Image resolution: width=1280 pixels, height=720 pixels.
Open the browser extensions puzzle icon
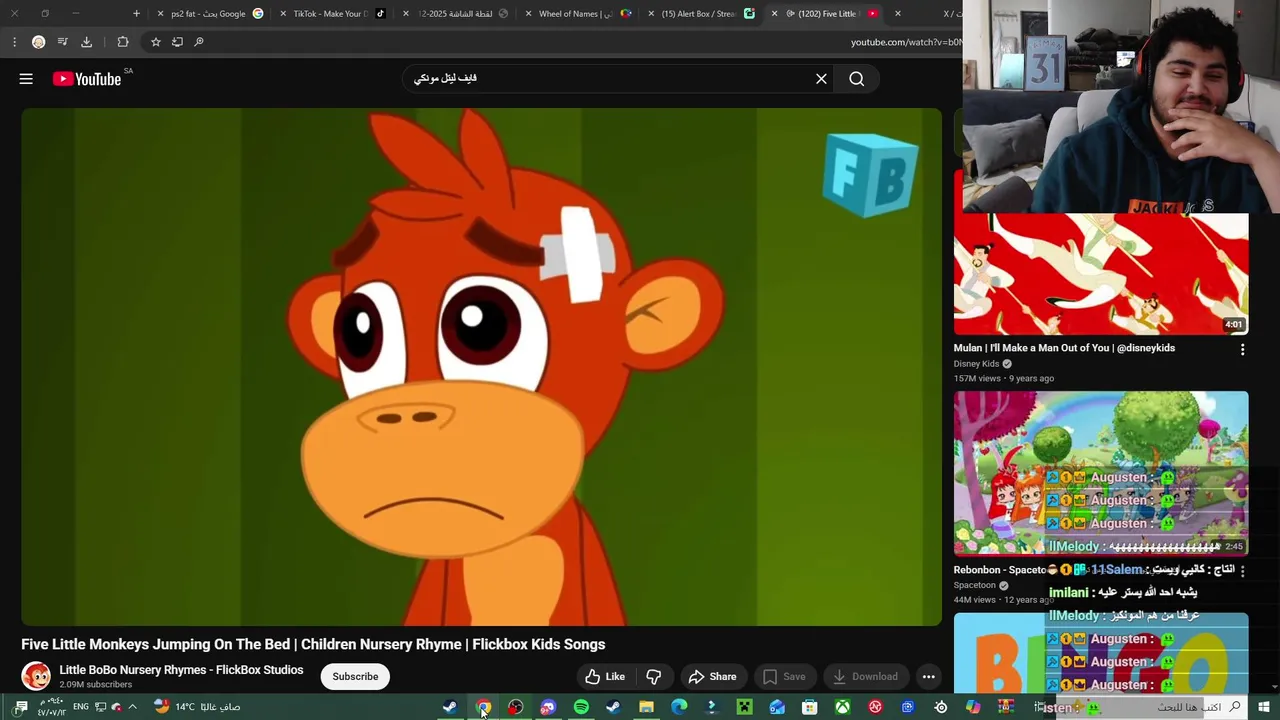click(x=123, y=42)
